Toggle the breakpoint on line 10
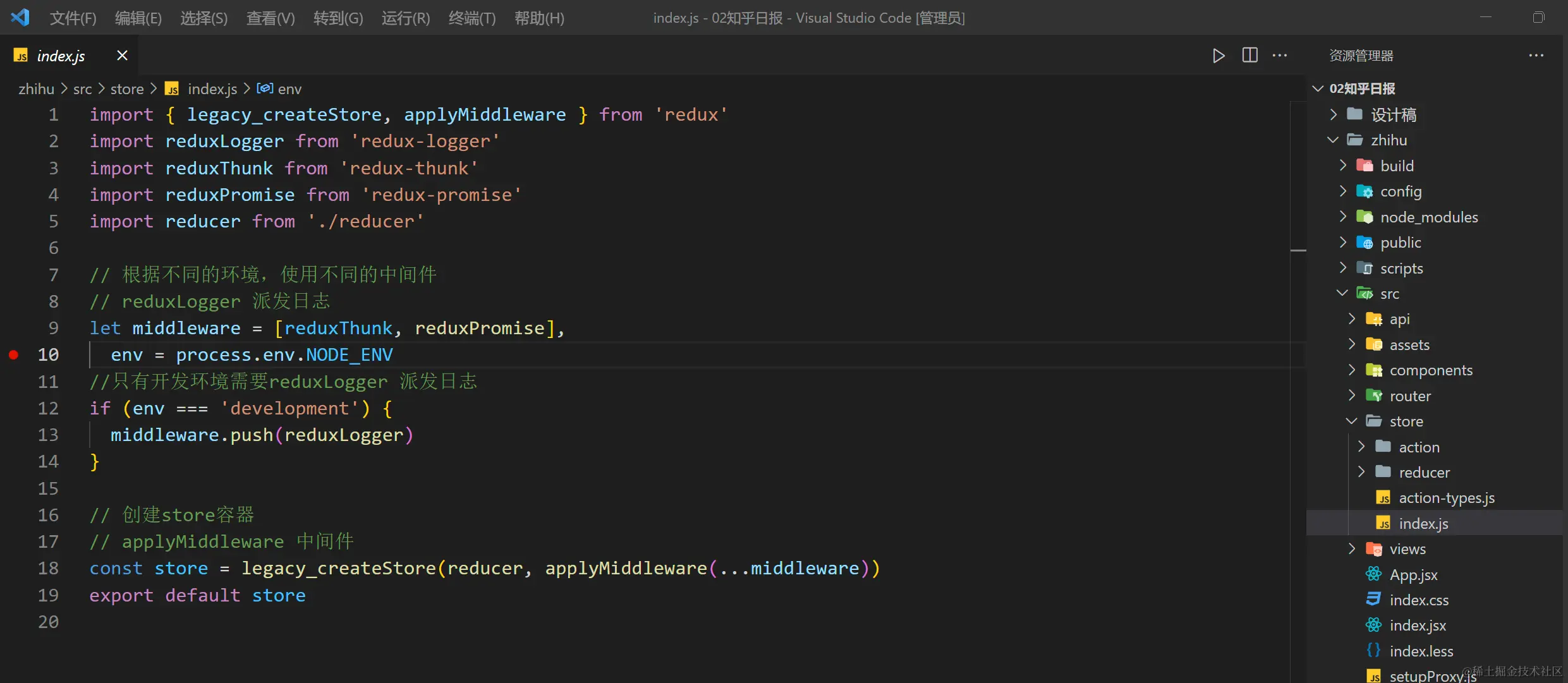The image size is (1568, 683). coord(13,355)
